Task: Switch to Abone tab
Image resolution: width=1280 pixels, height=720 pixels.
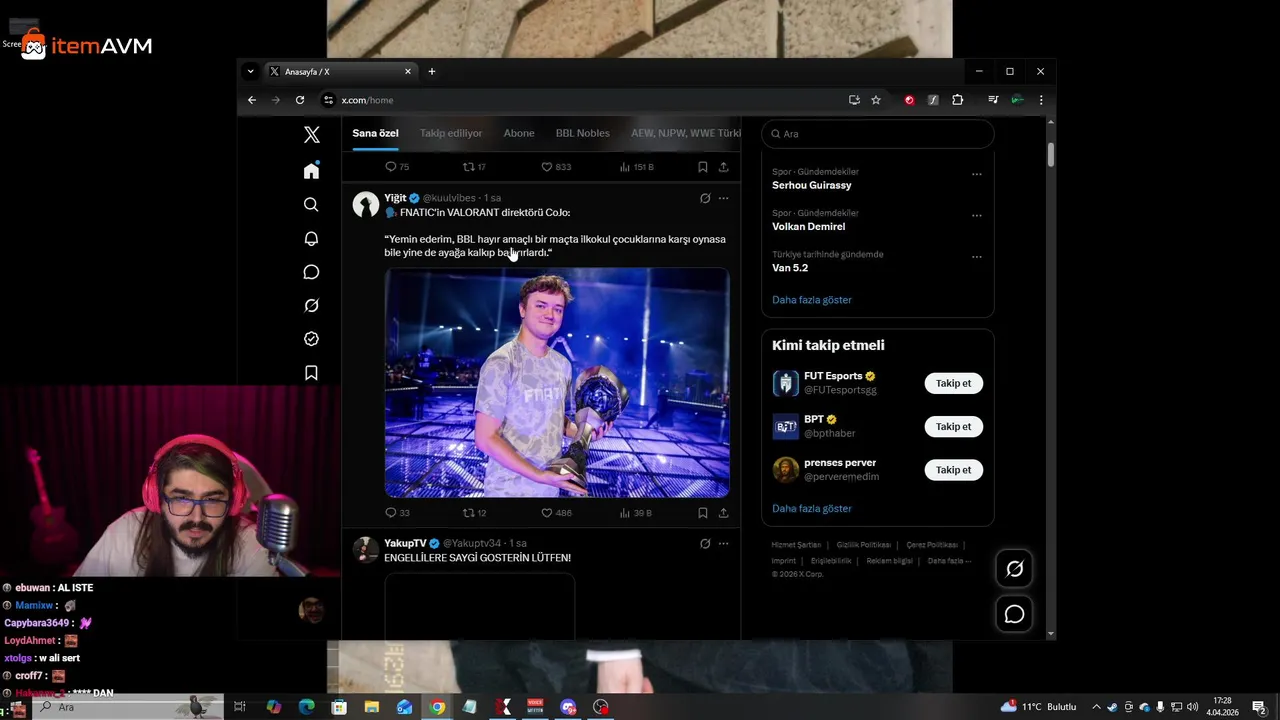Action: coord(519,133)
